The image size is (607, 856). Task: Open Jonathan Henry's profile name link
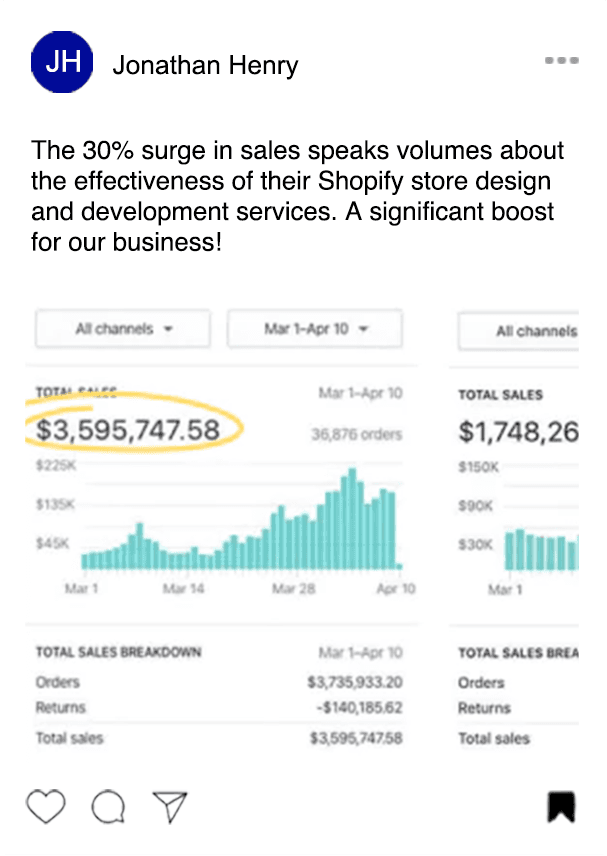tap(205, 66)
